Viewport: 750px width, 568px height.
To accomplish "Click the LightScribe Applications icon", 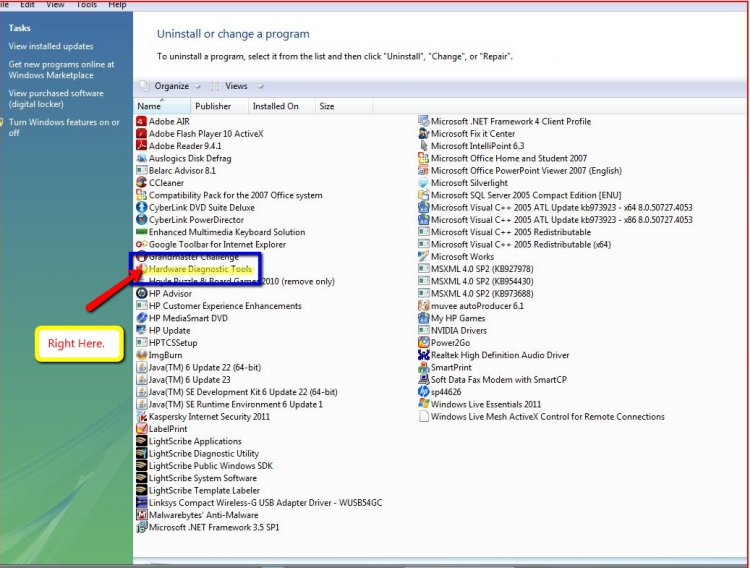I will (x=141, y=441).
